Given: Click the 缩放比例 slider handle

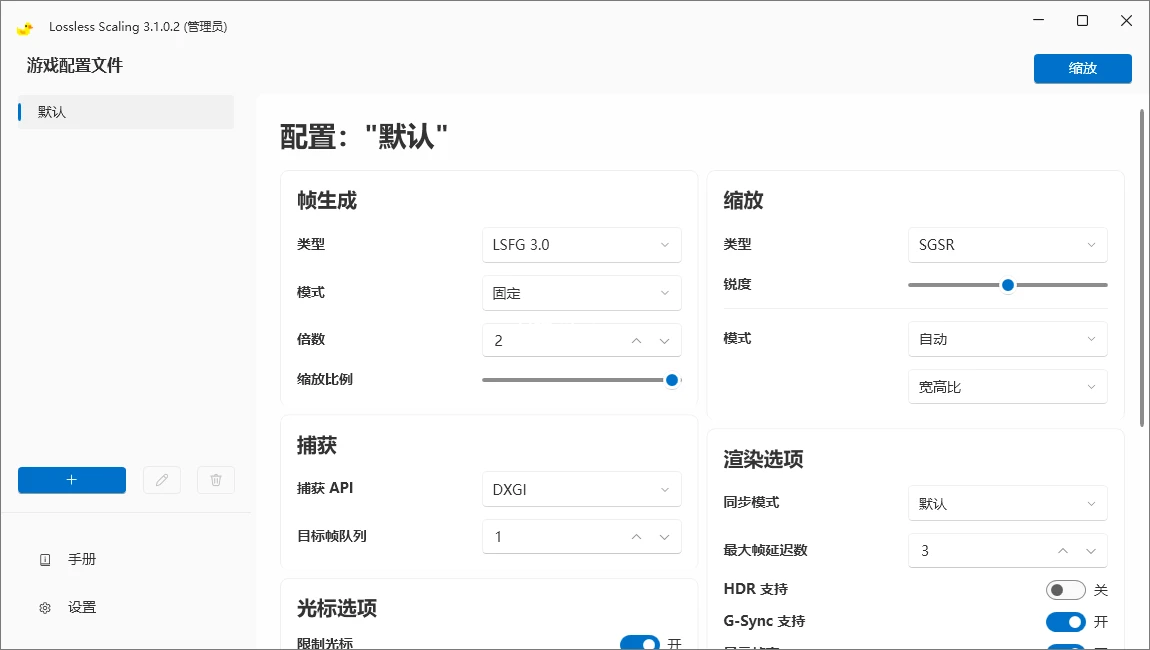Looking at the screenshot, I should tap(672, 380).
